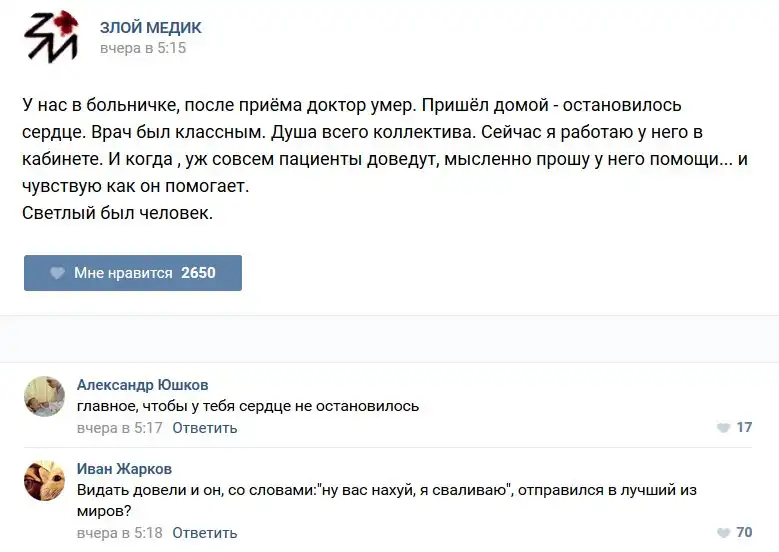Visit Иван Жарков's profile via name

click(124, 469)
